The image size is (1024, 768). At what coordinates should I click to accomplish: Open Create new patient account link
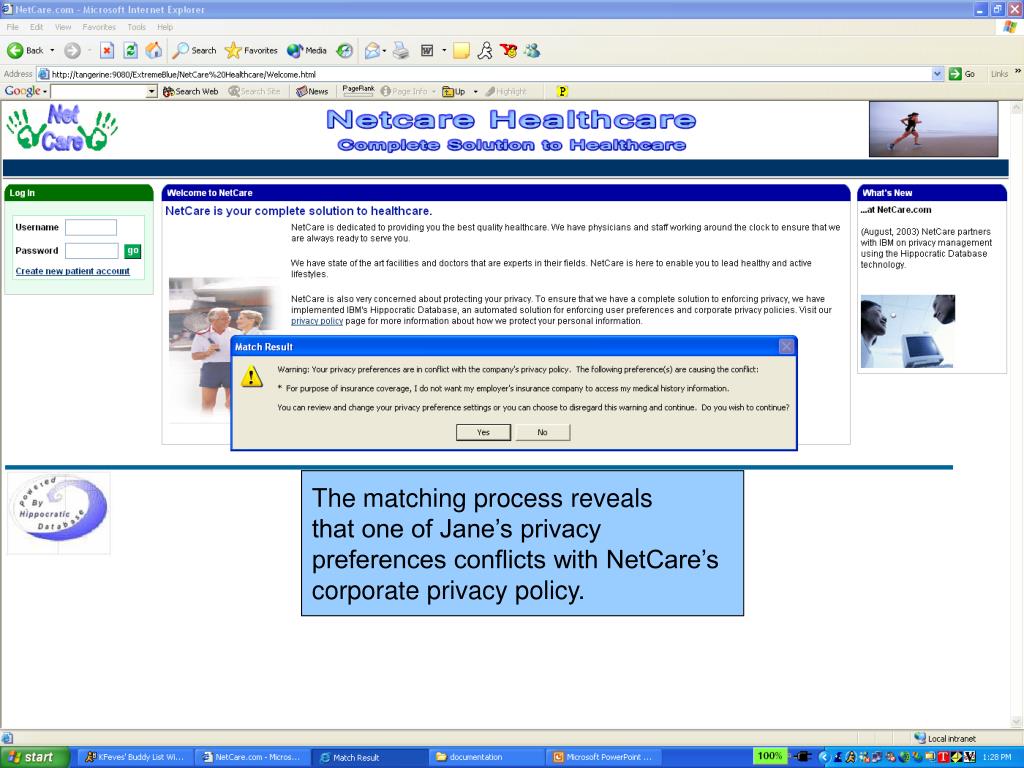pyautogui.click(x=72, y=271)
